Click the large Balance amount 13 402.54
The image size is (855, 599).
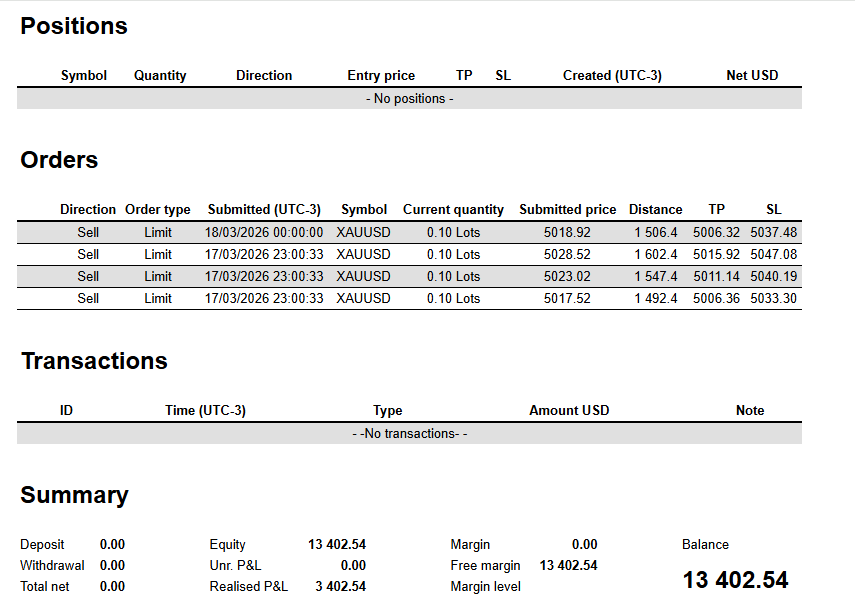(735, 580)
